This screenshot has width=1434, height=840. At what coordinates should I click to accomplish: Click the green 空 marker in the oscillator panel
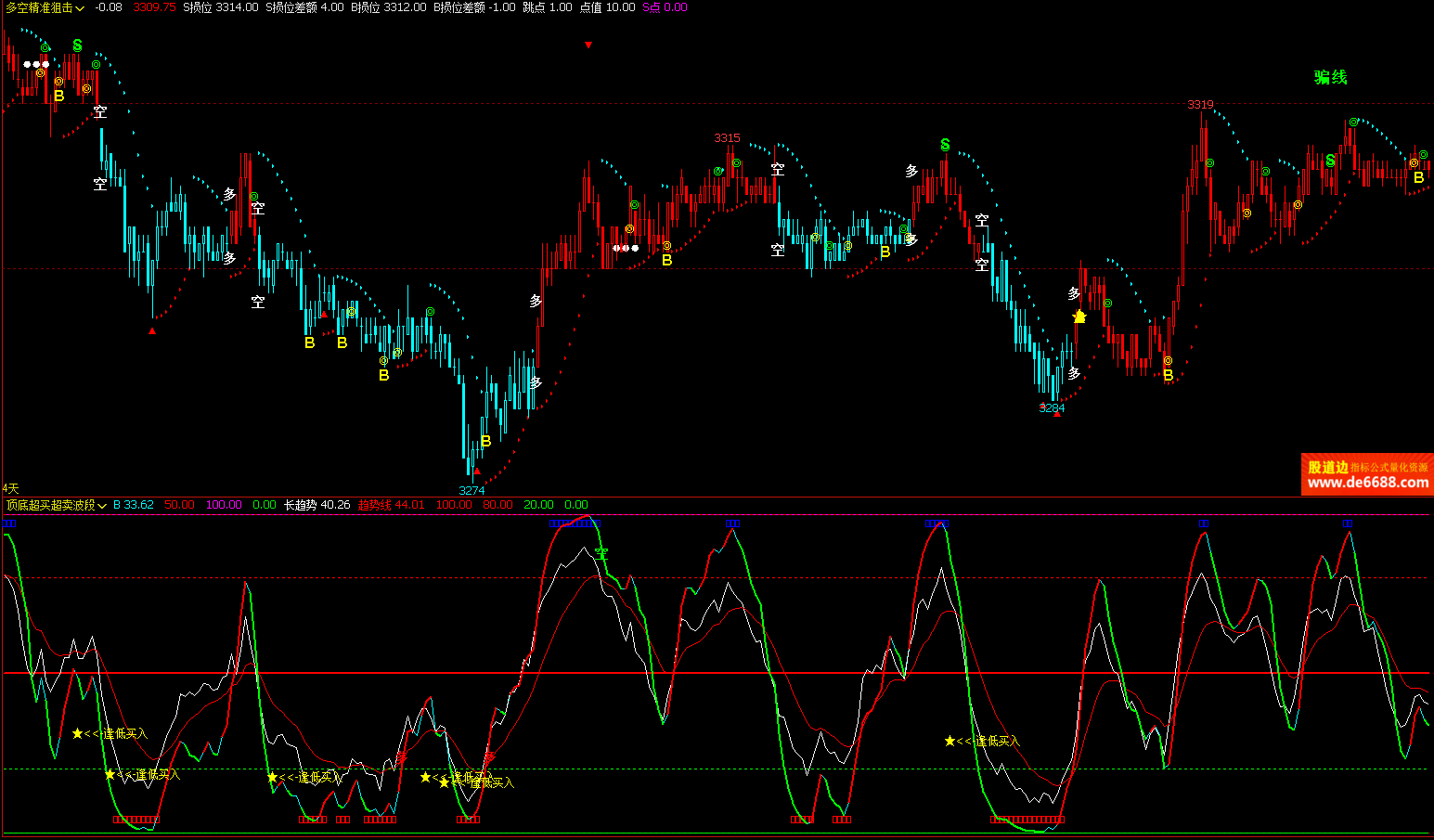pyautogui.click(x=601, y=554)
